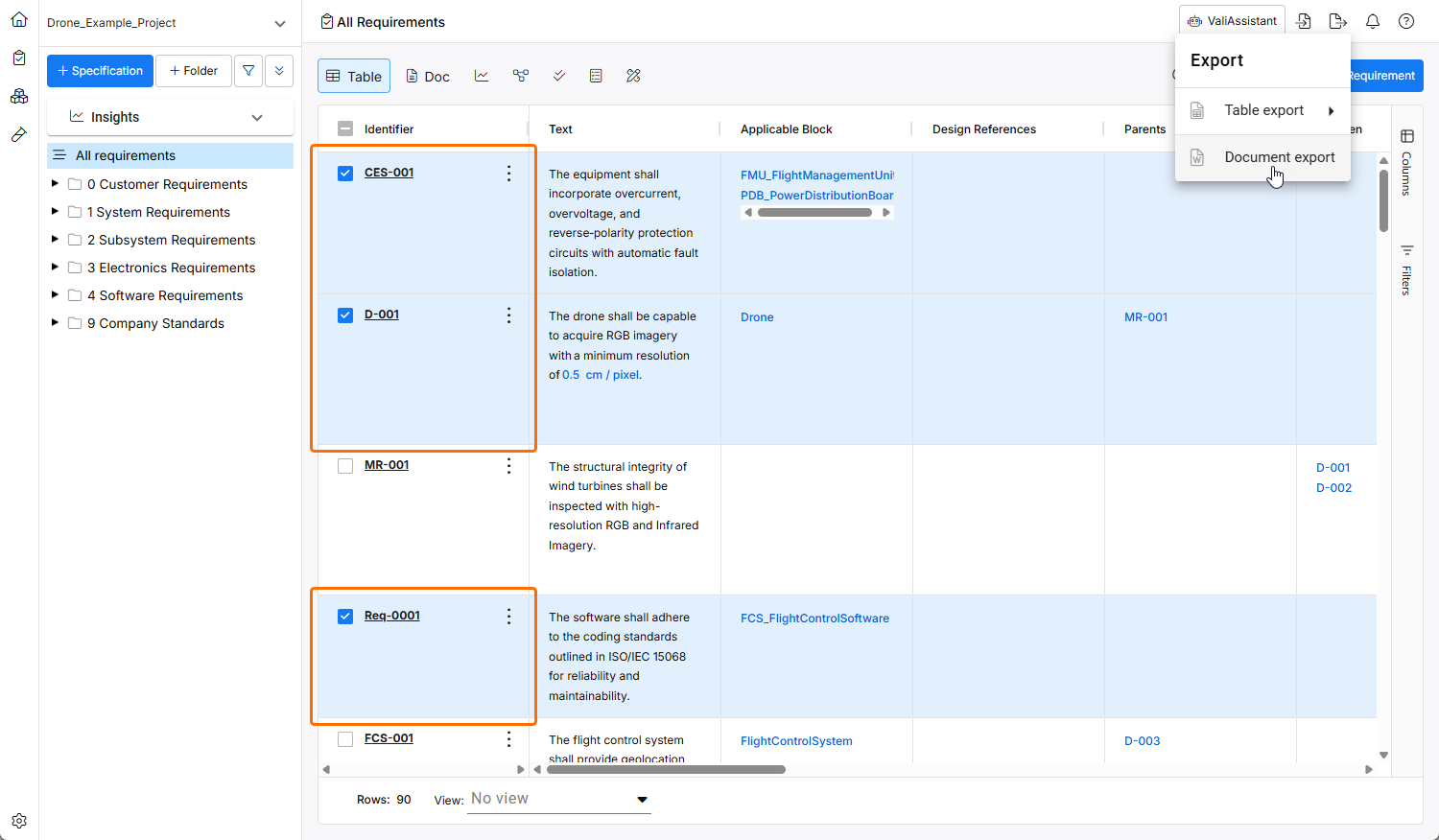Open the Drone applicable block link
The image size is (1439, 840).
coord(757,317)
